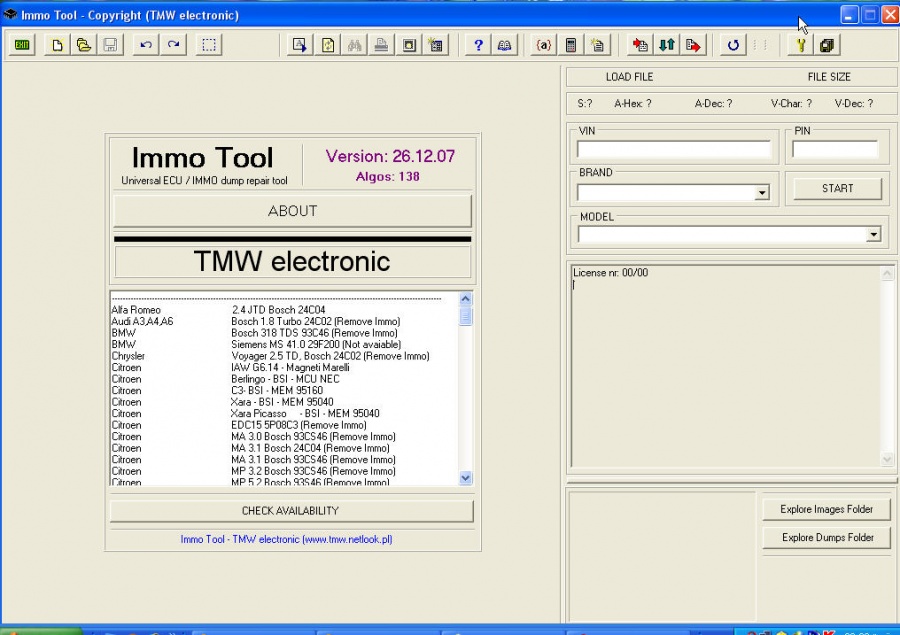
Task: Select the 'EDC15 5P08C3 (Remove Immo)' row
Action: click(284, 425)
